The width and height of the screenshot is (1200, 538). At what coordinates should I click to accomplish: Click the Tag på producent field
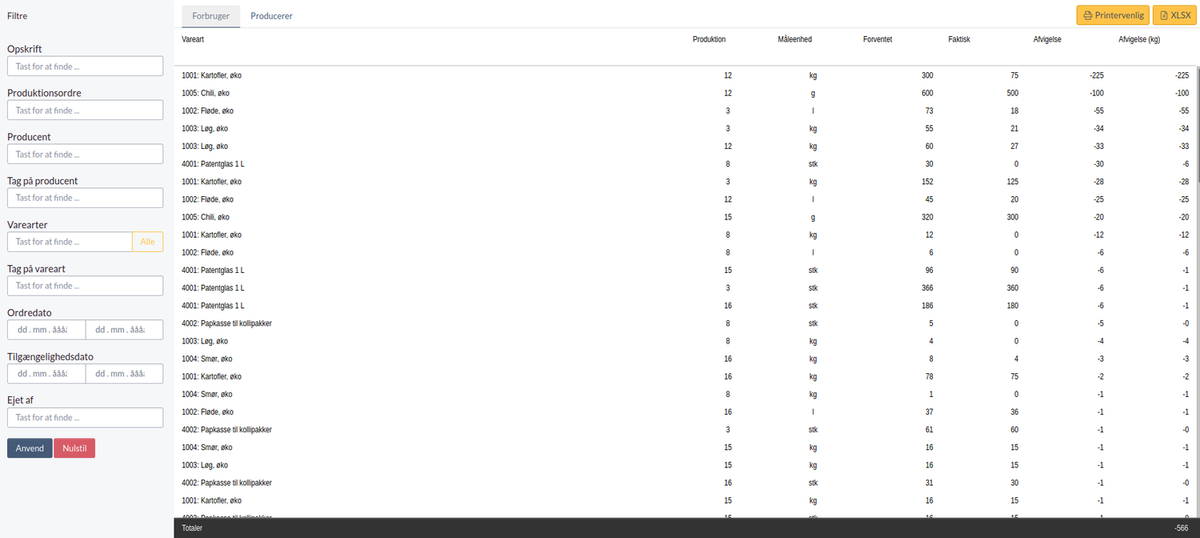[x=85, y=198]
